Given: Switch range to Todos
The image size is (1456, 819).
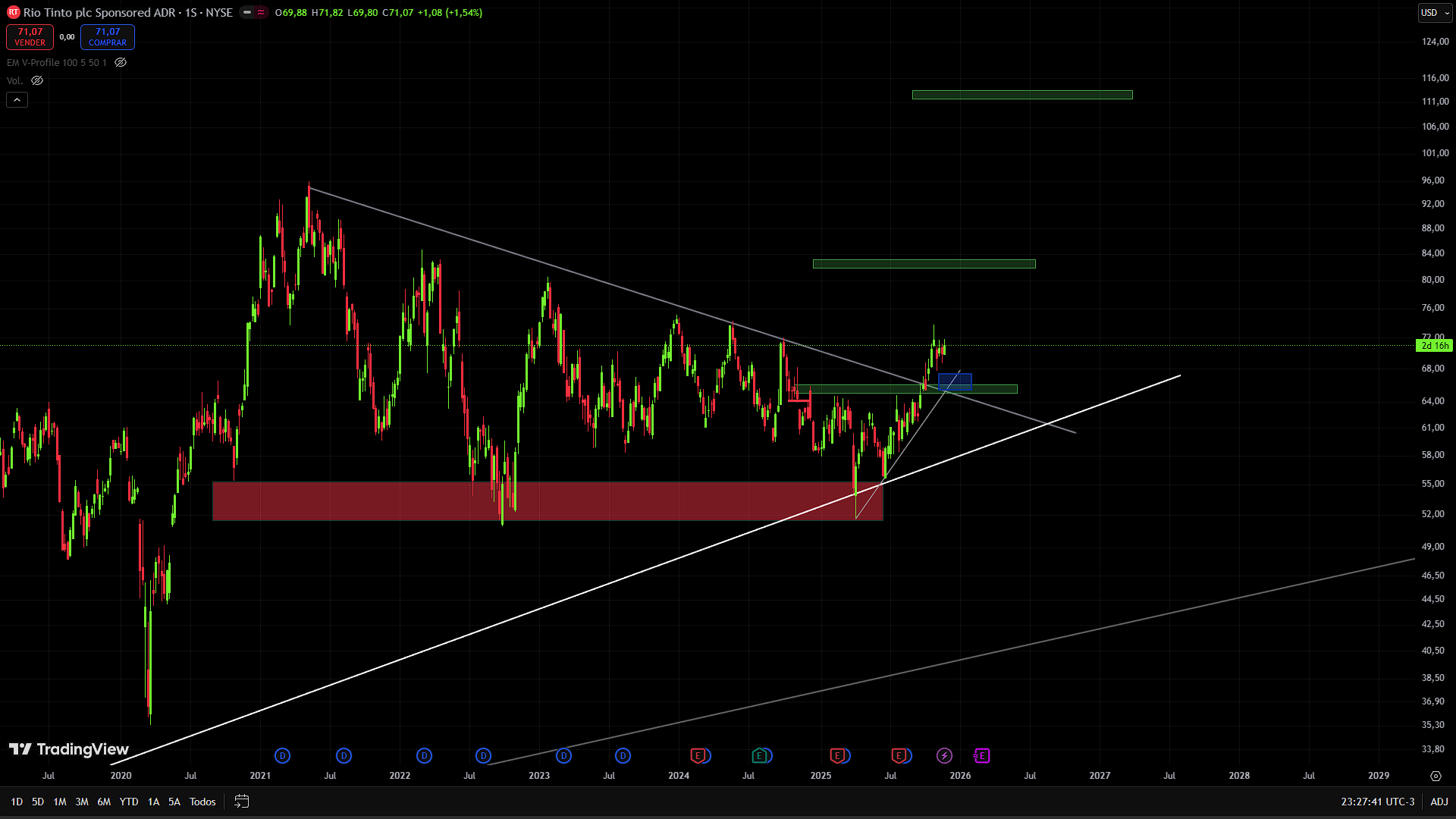Looking at the screenshot, I should pyautogui.click(x=202, y=802).
